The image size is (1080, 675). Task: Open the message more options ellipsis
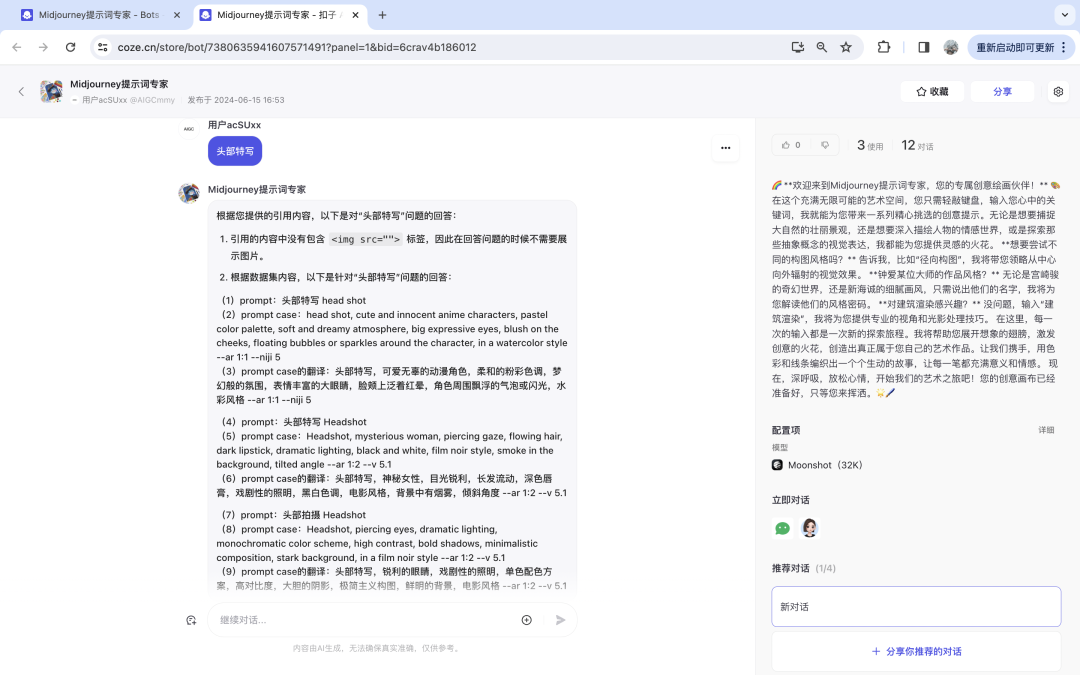click(725, 147)
